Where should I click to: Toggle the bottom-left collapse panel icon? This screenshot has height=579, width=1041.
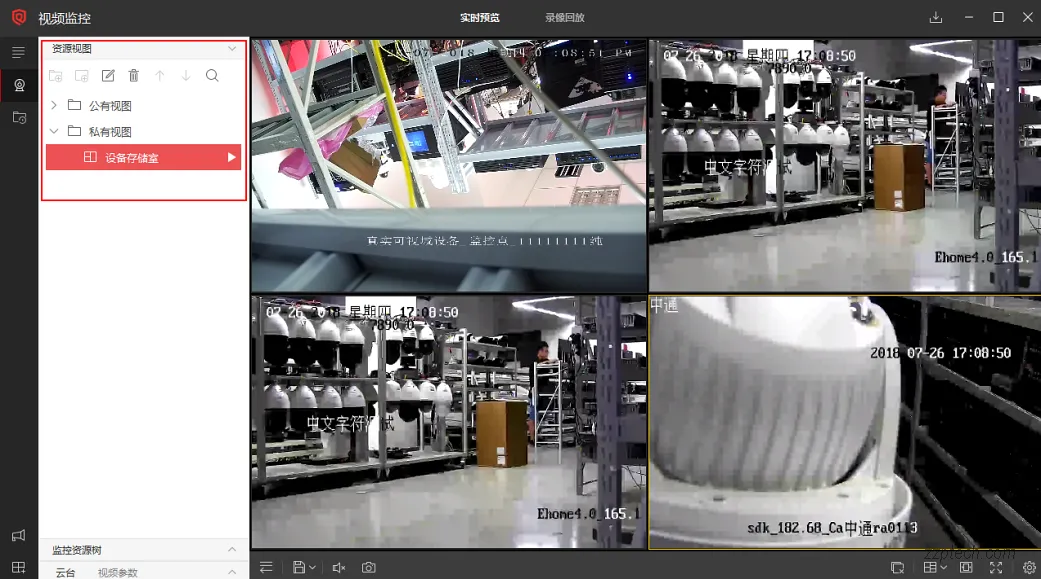pyautogui.click(x=266, y=568)
